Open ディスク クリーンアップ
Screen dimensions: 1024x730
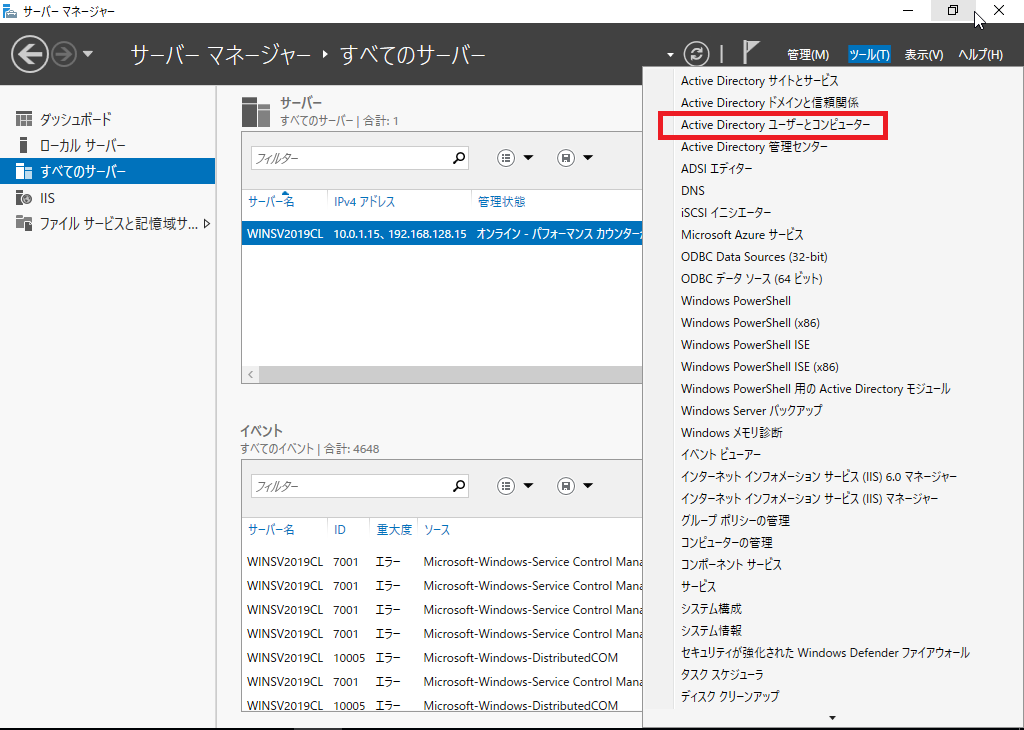pos(729,697)
